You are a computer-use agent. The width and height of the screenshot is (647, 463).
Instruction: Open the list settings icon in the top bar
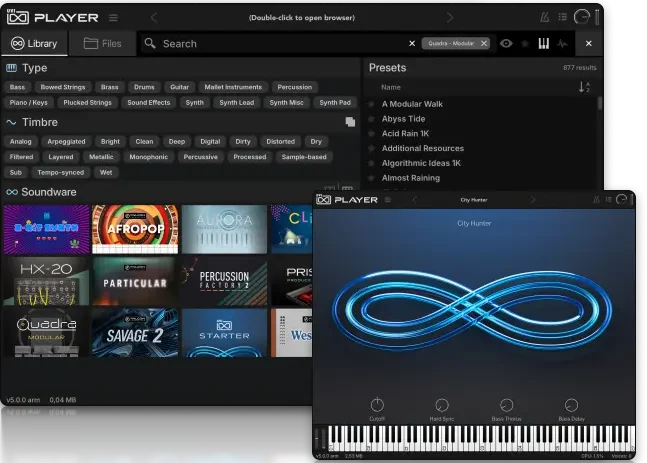click(562, 17)
